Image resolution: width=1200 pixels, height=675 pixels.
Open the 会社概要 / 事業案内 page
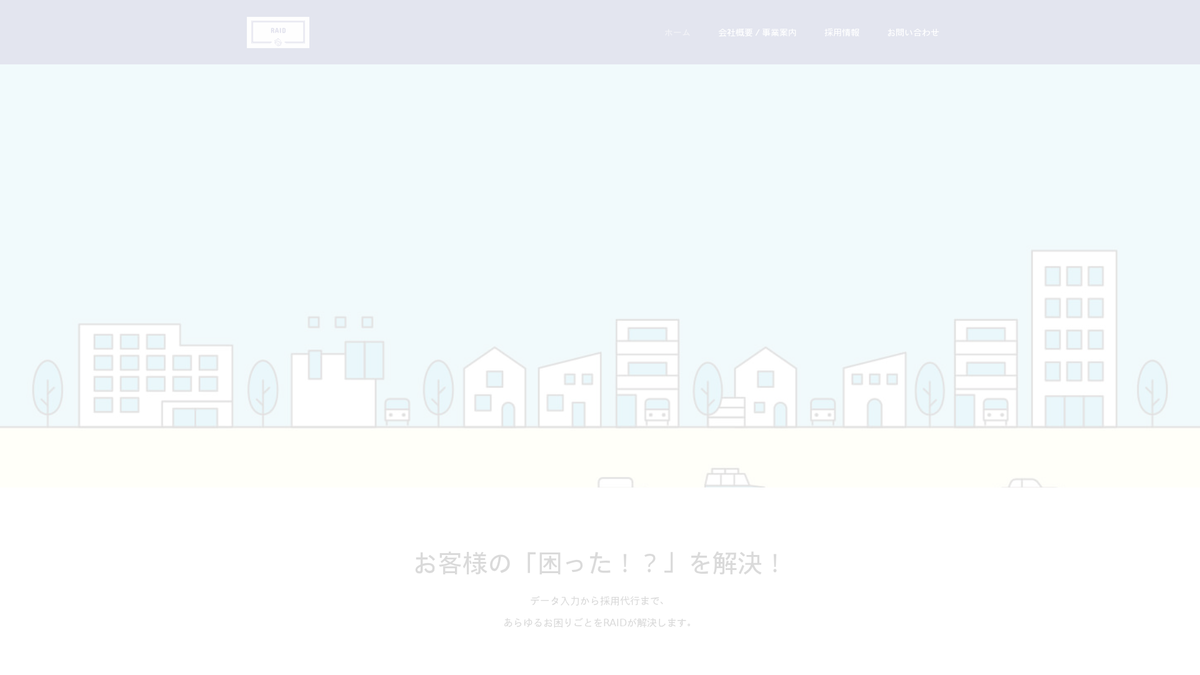[757, 33]
